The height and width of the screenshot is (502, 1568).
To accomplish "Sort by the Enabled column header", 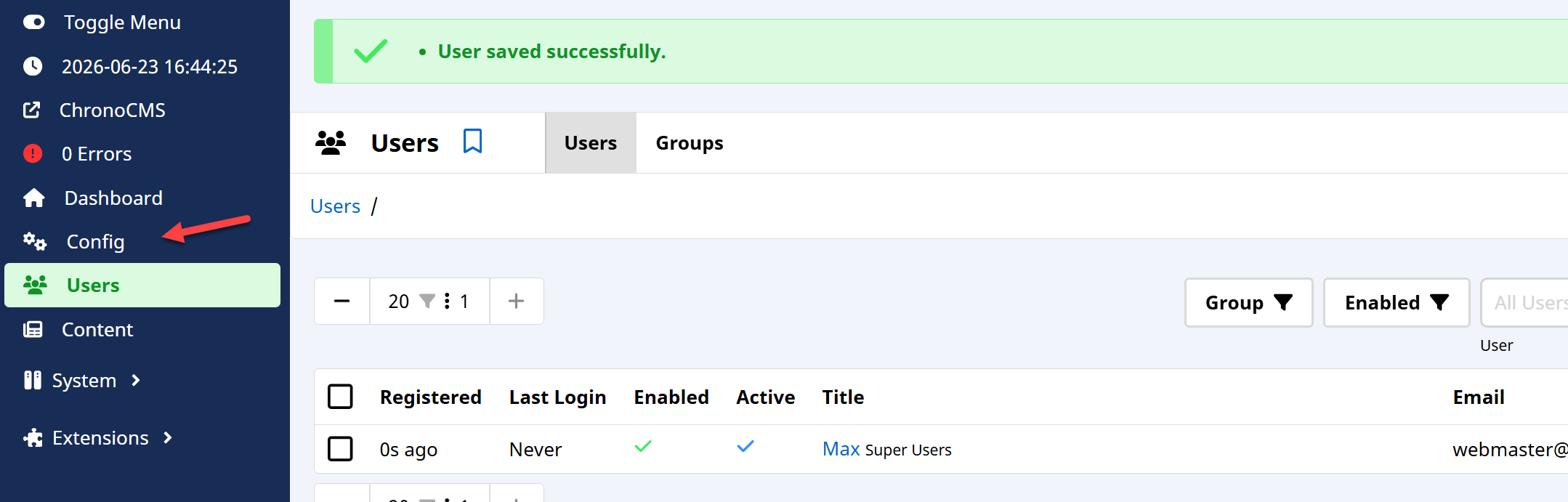I will (x=671, y=397).
